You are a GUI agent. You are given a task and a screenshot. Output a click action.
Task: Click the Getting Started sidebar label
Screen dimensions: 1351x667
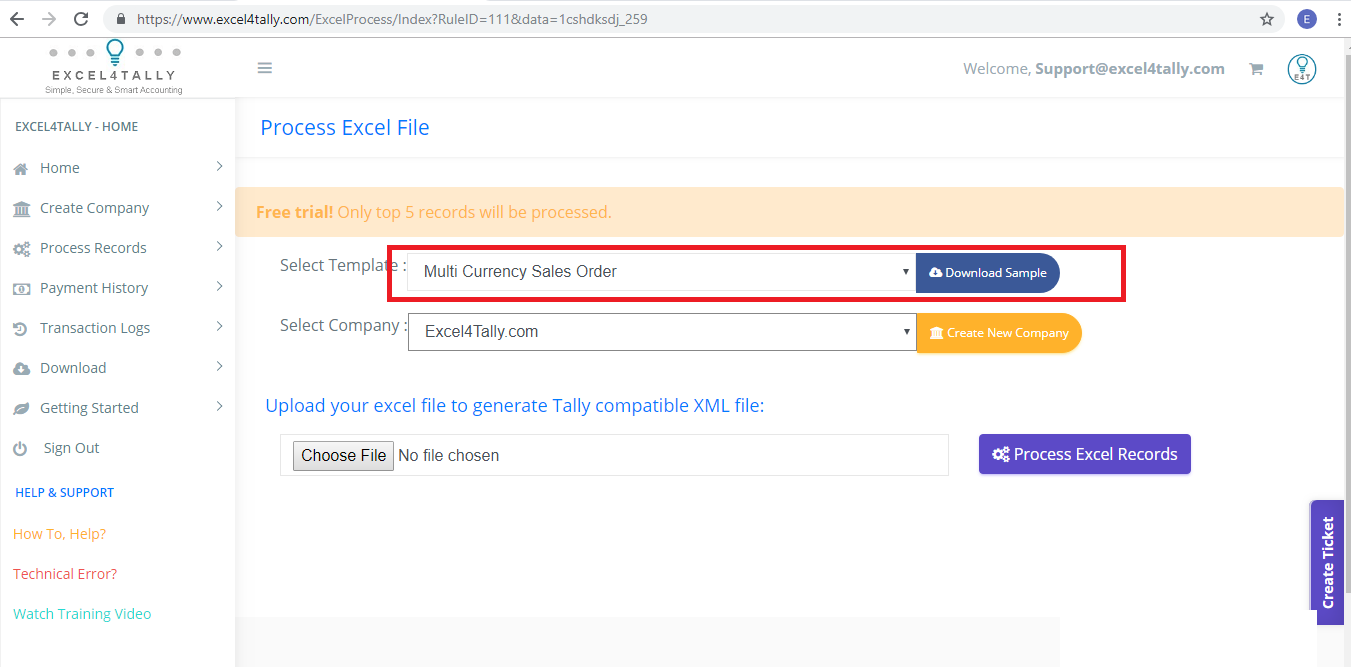pos(89,408)
